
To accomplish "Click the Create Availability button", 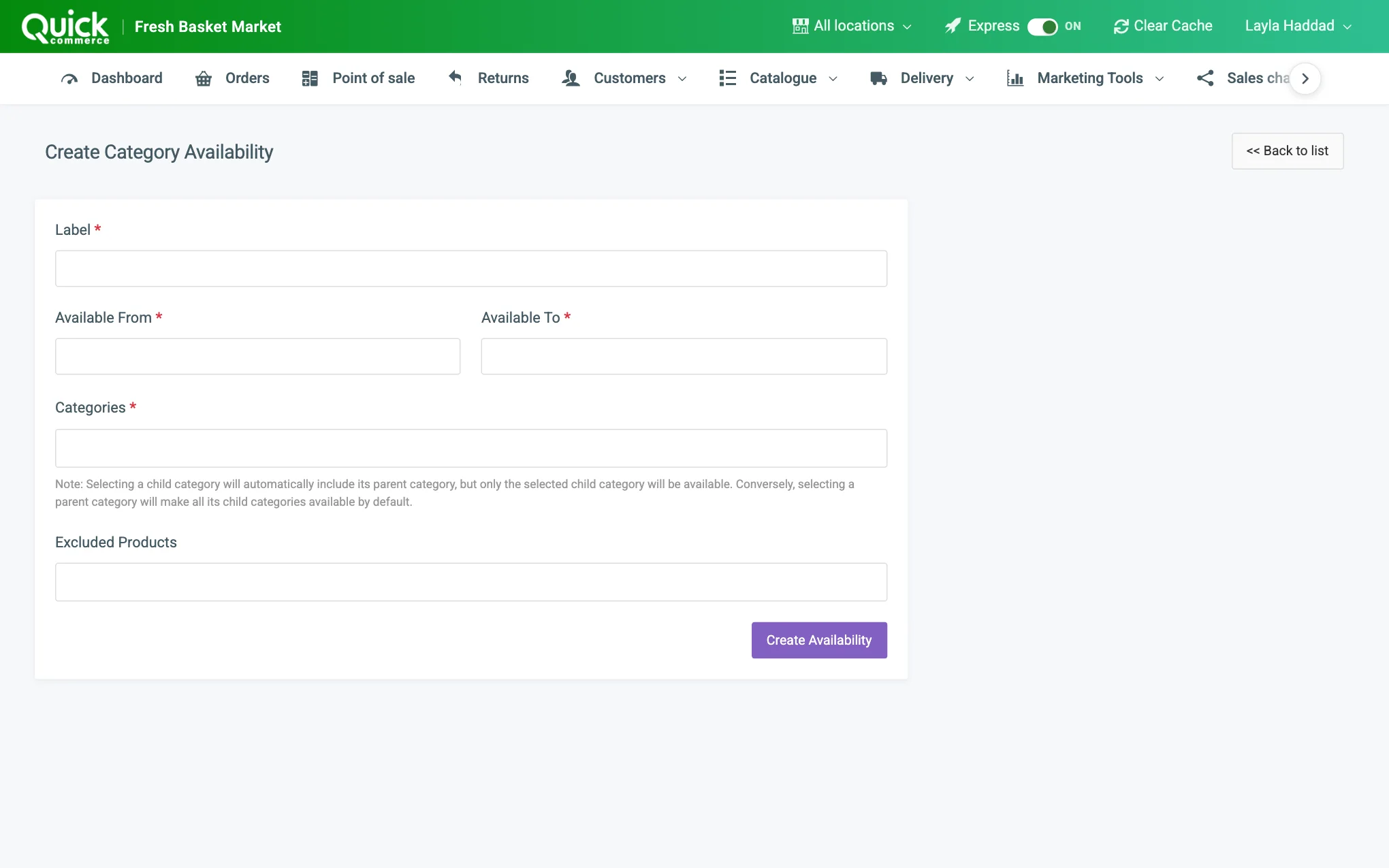I will 819,640.
